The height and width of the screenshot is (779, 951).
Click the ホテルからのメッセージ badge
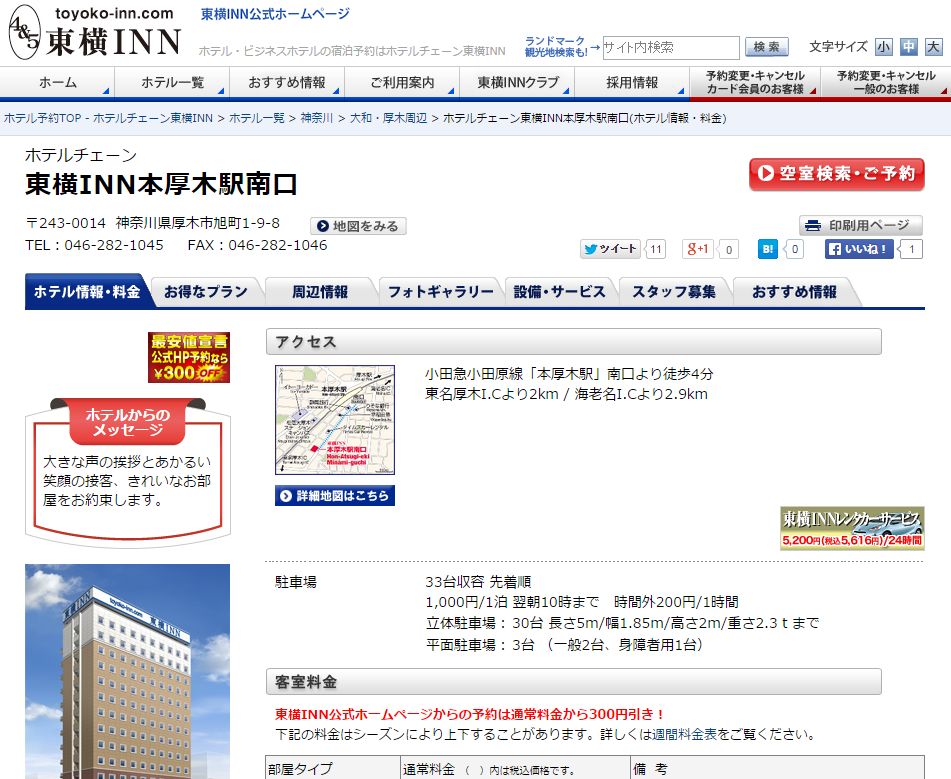tap(127, 422)
